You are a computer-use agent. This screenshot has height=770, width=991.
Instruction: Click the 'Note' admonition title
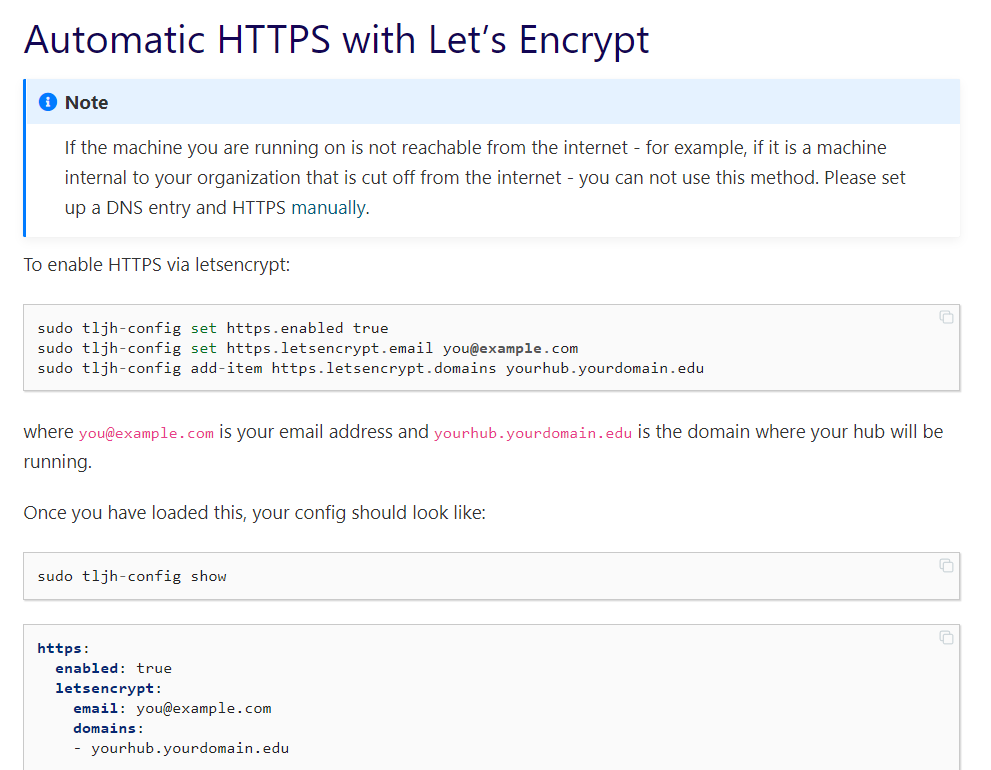coord(86,102)
